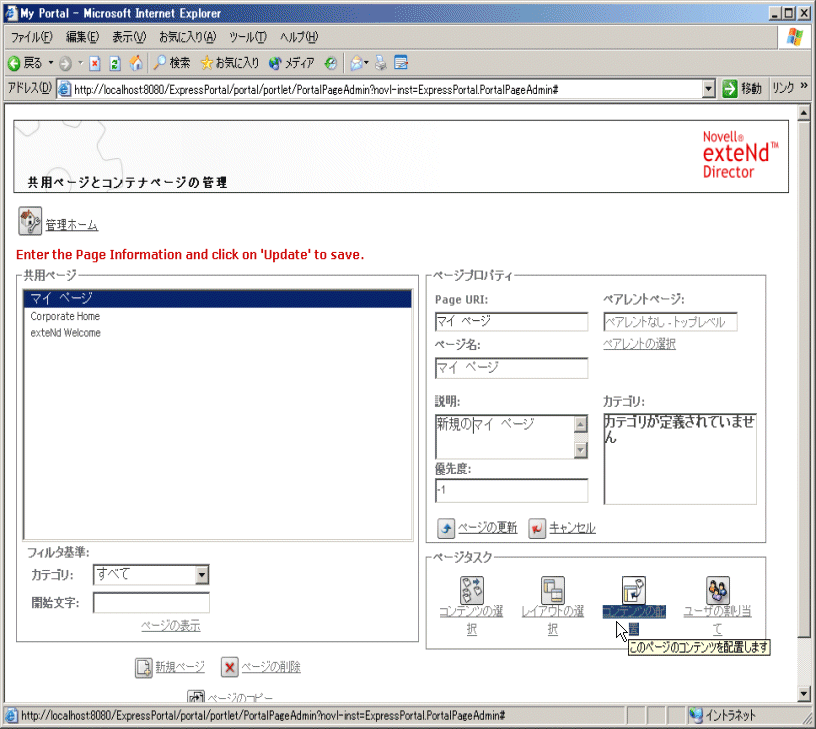Viewport: 816px width, 729px height.
Task: Click the 開始文字 filter input field
Action: click(151, 603)
